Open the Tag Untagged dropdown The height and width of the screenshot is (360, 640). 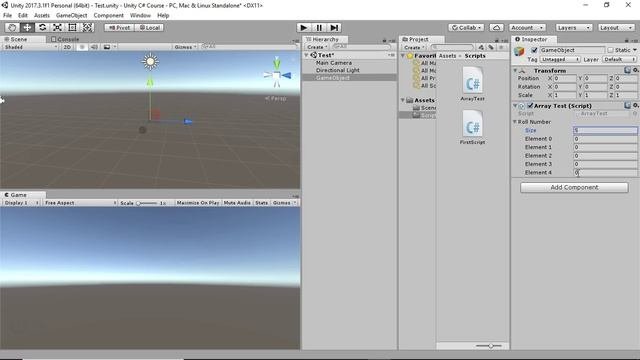(x=560, y=59)
